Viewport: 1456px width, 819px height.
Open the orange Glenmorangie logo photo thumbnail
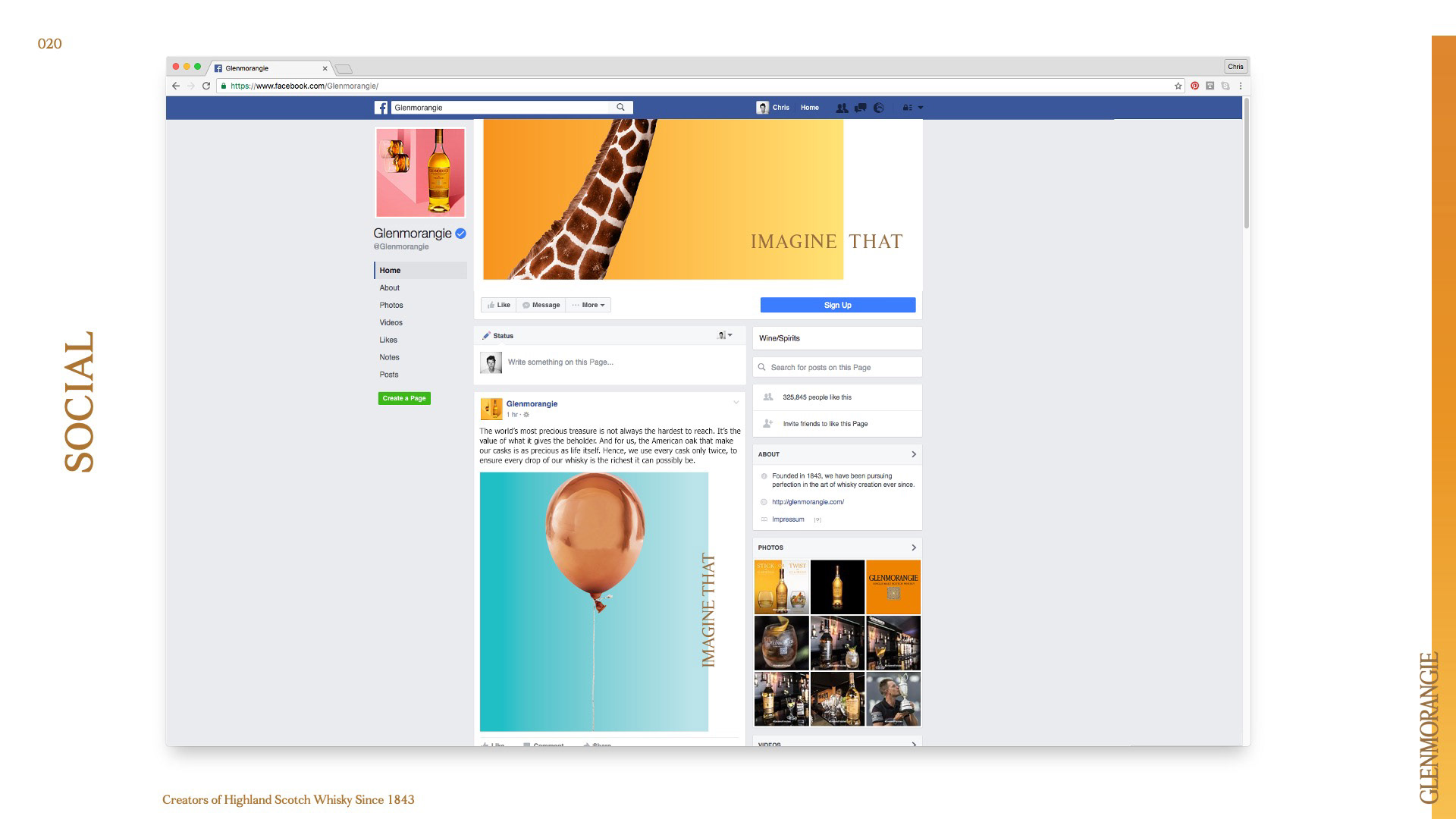click(893, 587)
